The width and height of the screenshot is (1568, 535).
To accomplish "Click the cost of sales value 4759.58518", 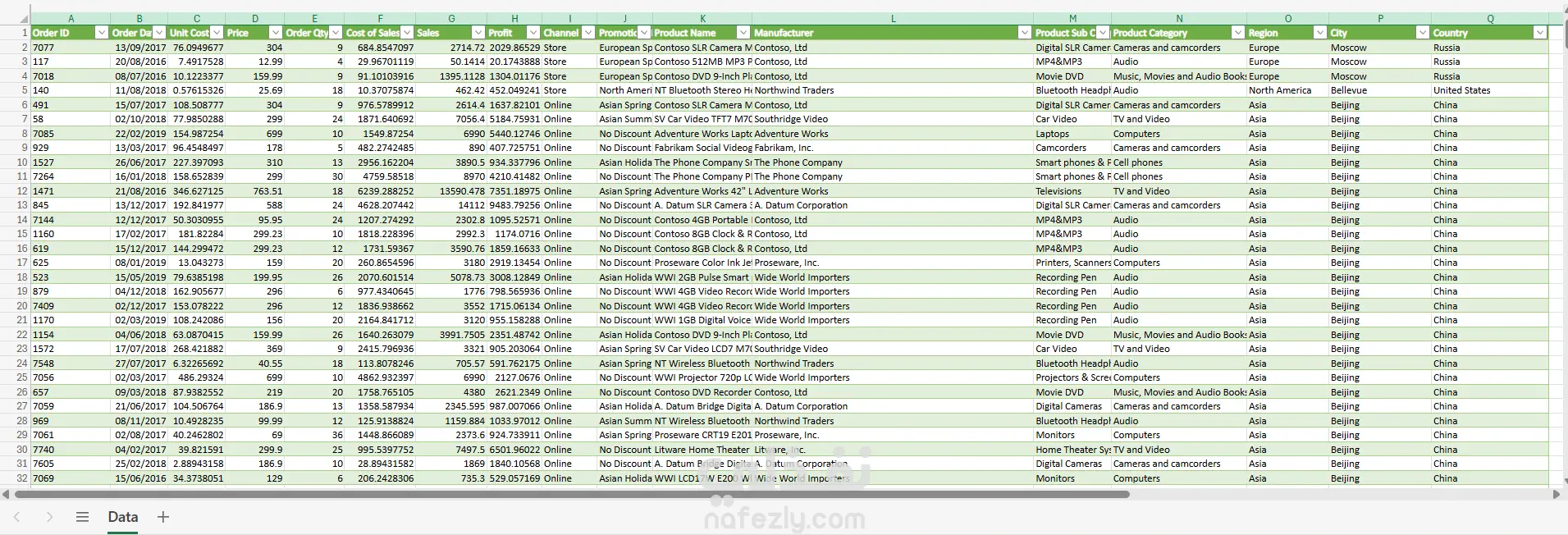I will [380, 176].
